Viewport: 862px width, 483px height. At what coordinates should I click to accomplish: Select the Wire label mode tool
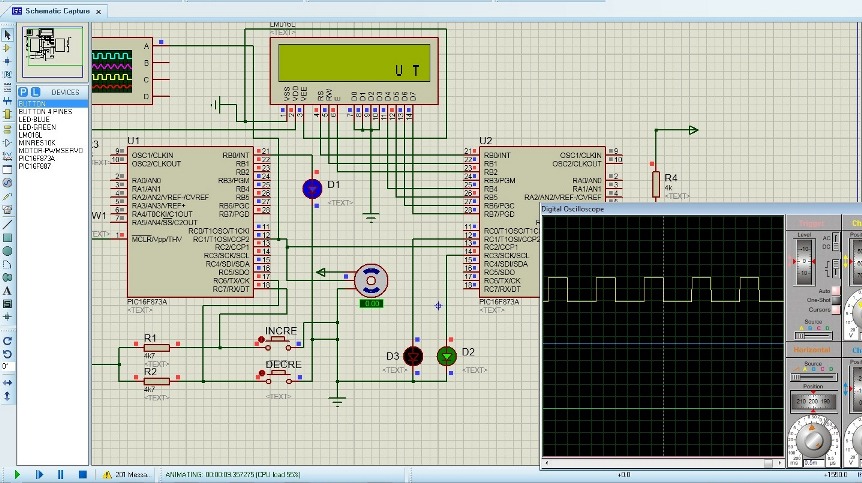click(x=7, y=75)
